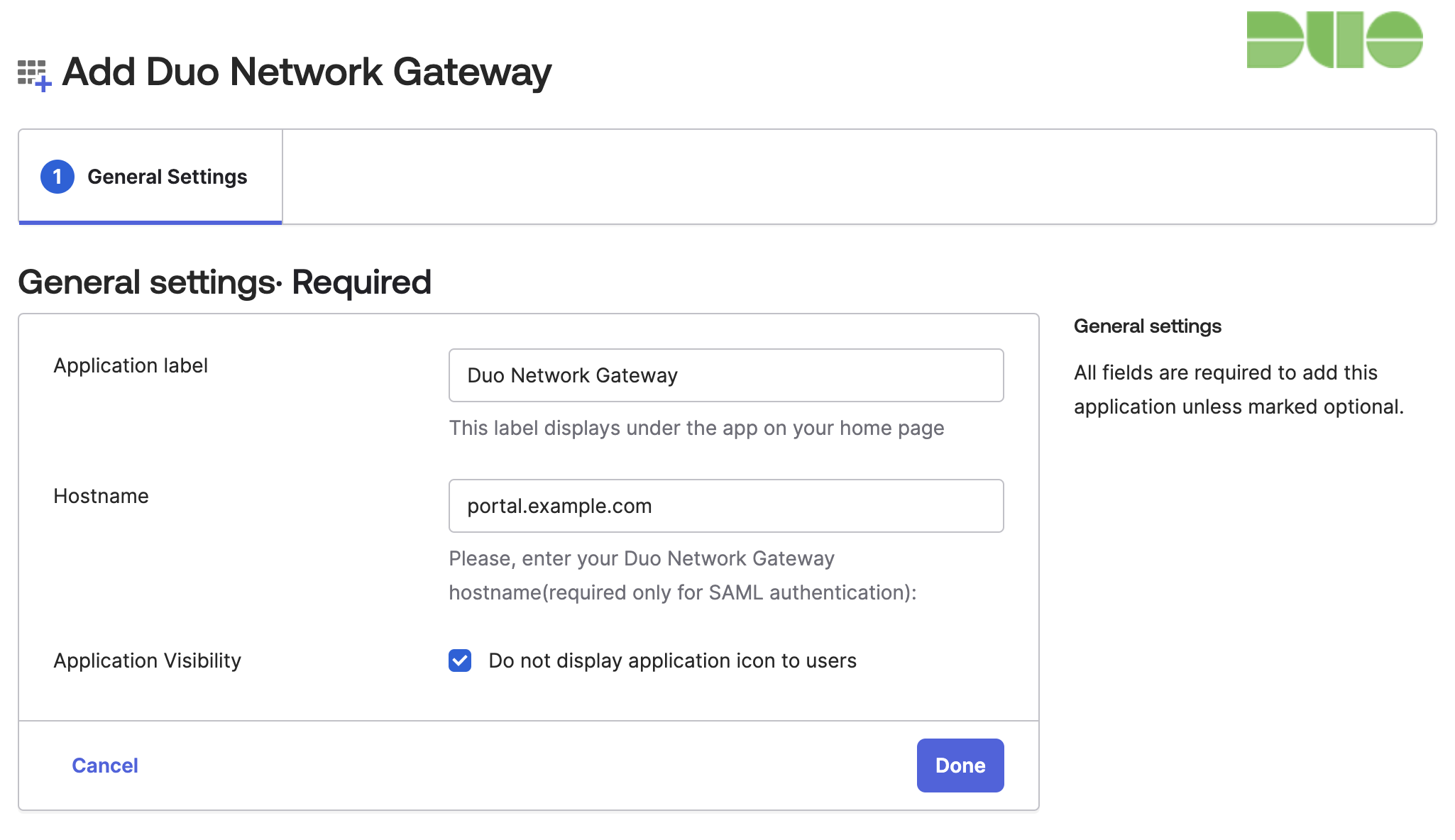The image size is (1455, 840).
Task: Click the 'General settings' sidebar heading
Action: [1147, 326]
